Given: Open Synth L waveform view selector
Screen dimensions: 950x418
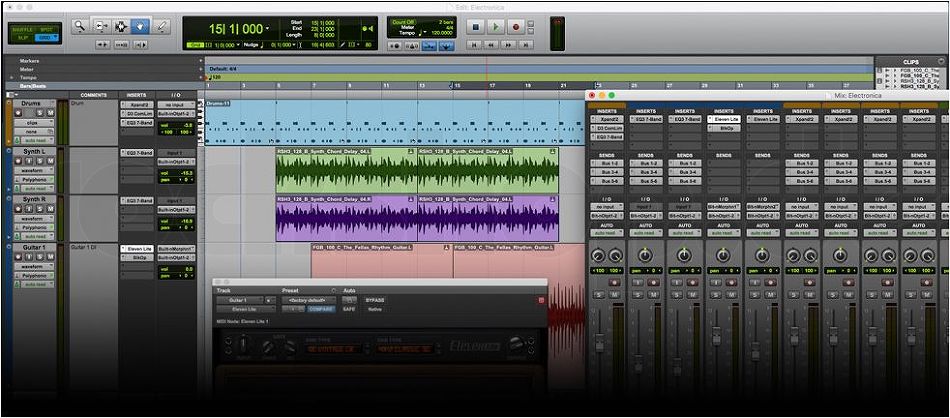Looking at the screenshot, I should [33, 171].
